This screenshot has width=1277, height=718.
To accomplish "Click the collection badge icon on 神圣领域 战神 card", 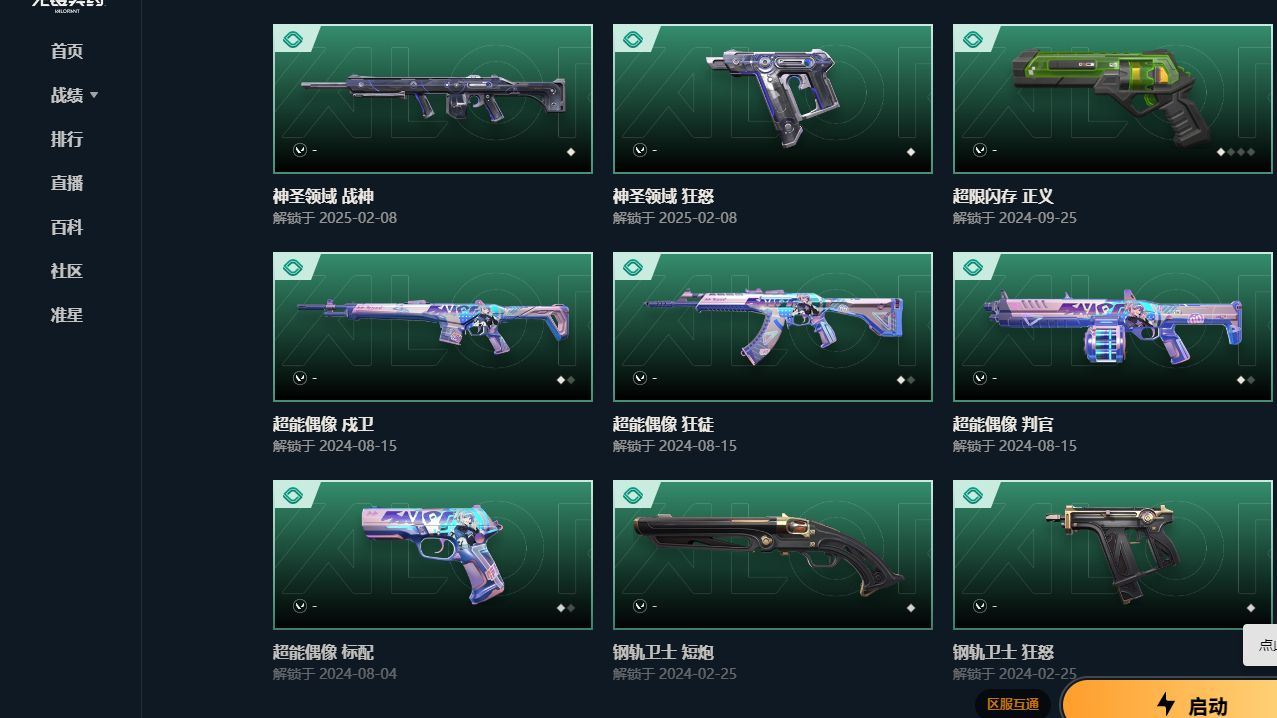I will point(293,40).
